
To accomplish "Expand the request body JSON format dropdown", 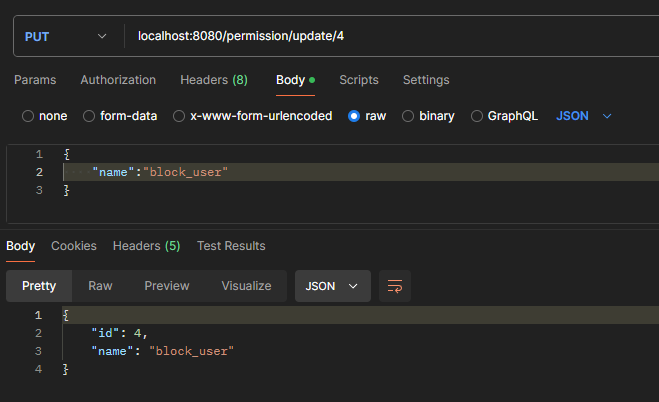I will point(583,116).
